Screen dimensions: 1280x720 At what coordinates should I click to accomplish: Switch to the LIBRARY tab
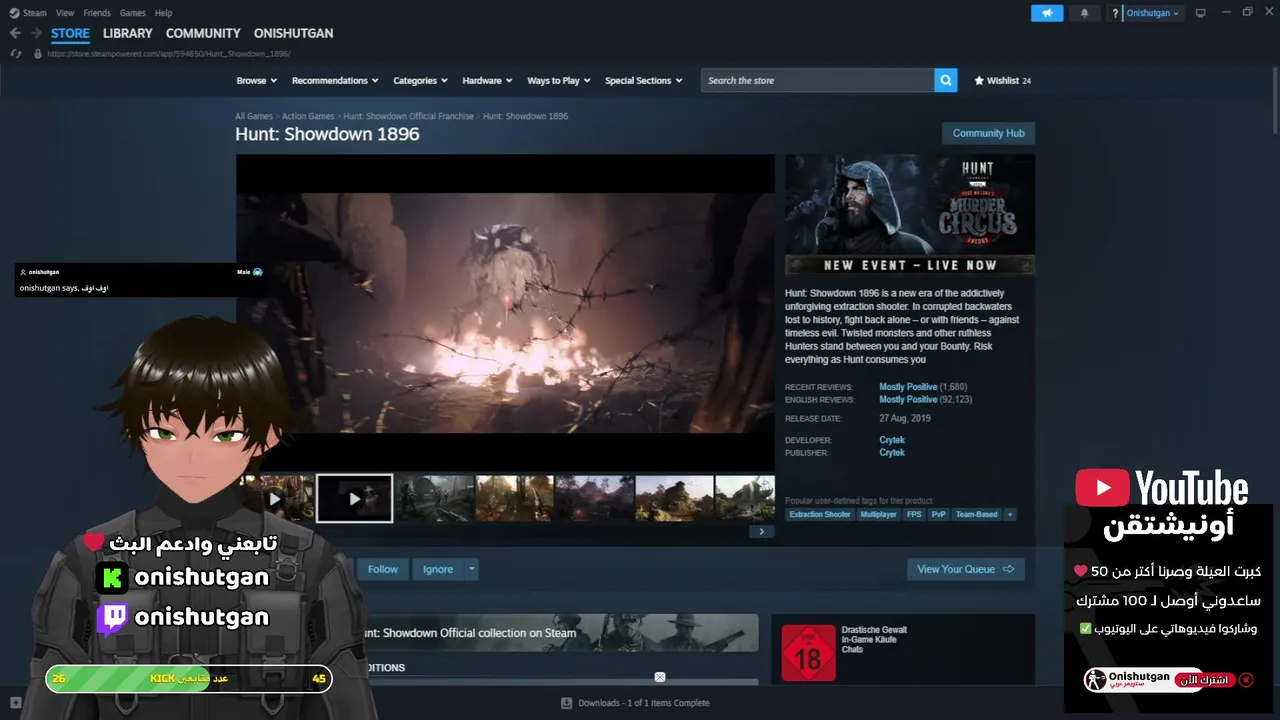click(128, 33)
